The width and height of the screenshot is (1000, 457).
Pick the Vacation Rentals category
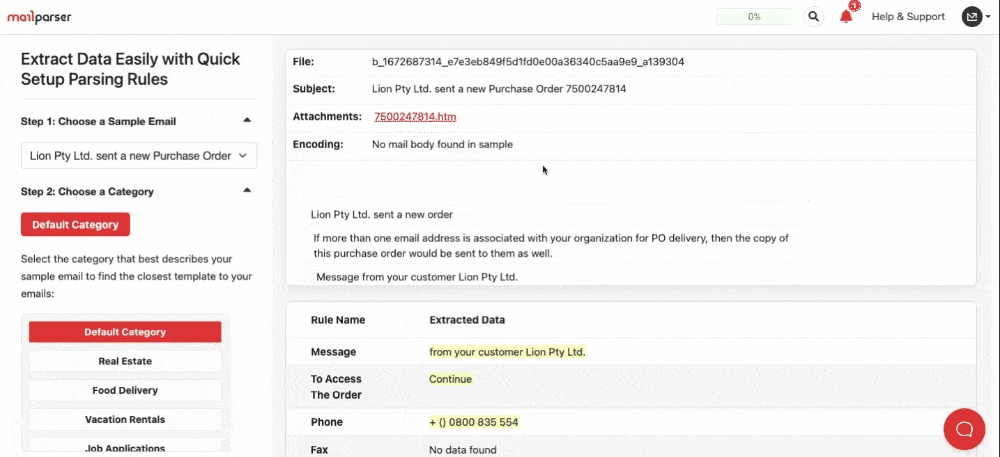pyautogui.click(x=125, y=419)
